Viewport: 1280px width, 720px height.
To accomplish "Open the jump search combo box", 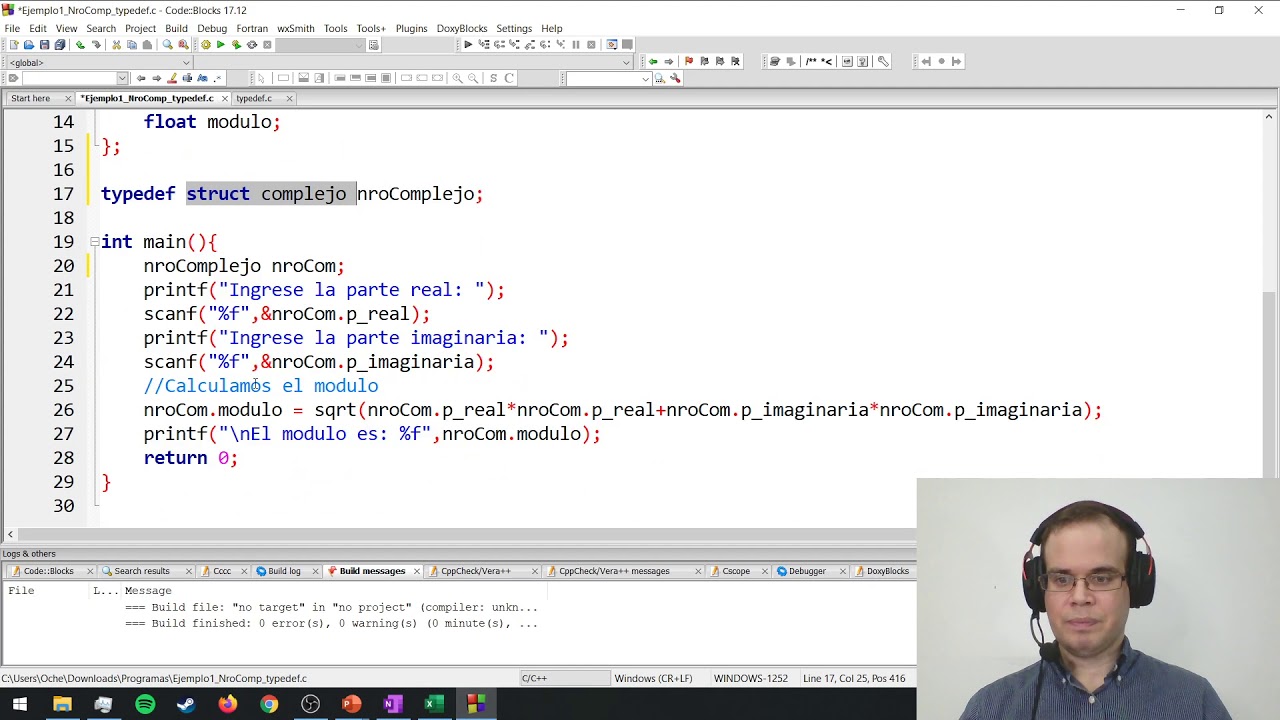I will tap(609, 78).
